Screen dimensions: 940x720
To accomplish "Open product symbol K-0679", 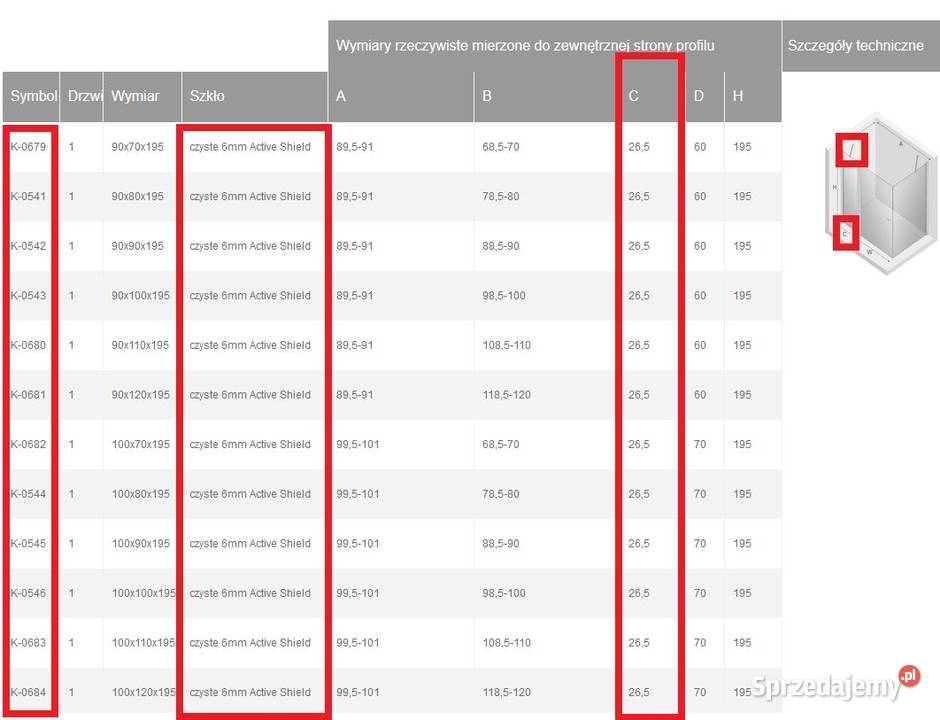I will point(29,147).
